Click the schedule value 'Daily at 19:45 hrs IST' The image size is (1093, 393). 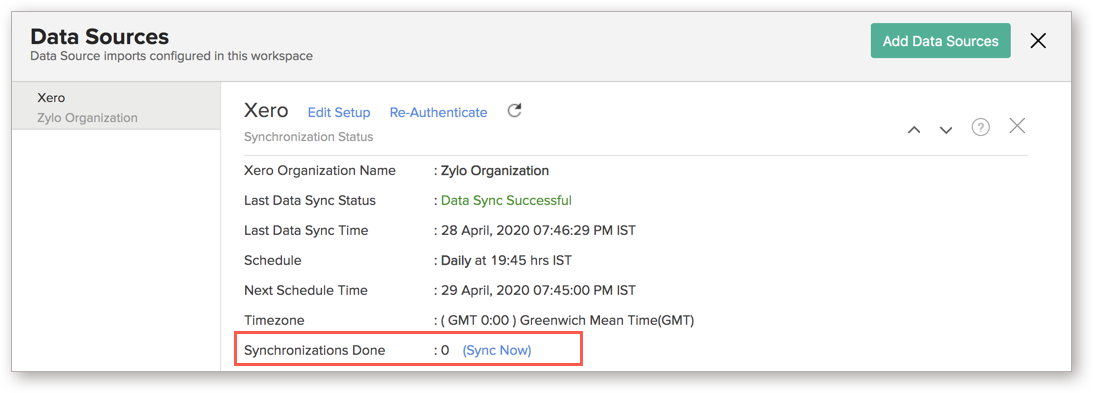[x=506, y=261]
